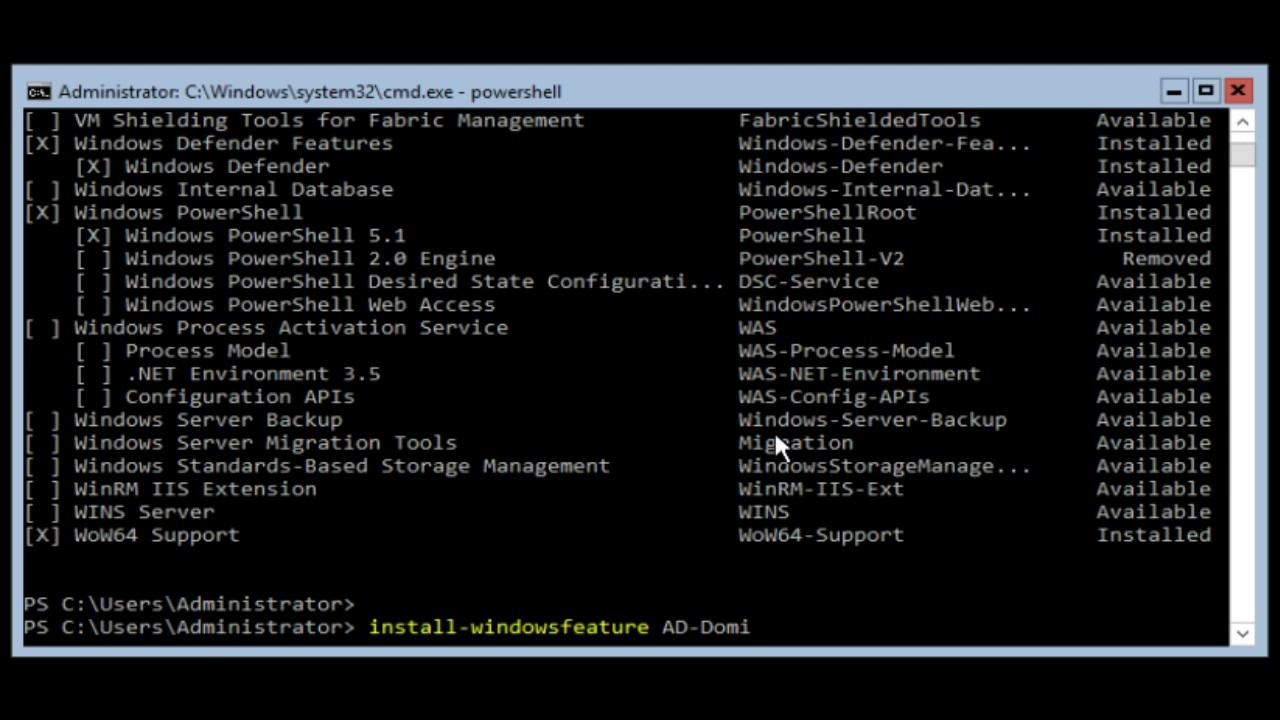Click the Windows Internal Database checkbox
Viewport: 1280px width, 720px height.
(42, 190)
